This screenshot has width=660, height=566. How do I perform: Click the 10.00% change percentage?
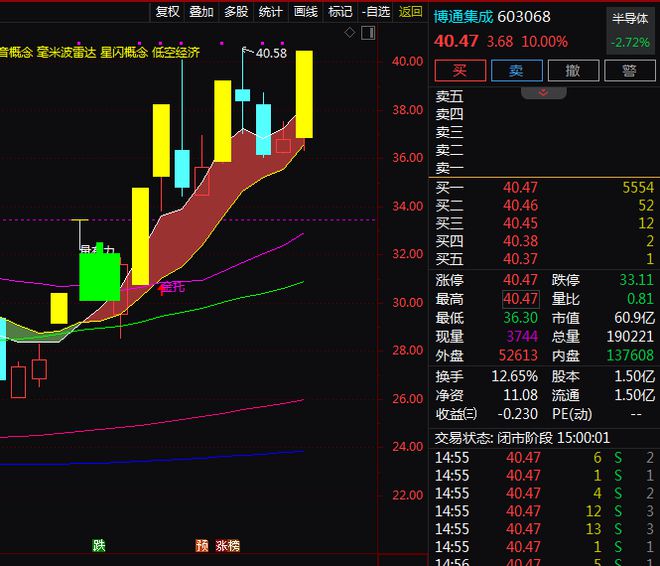point(545,42)
